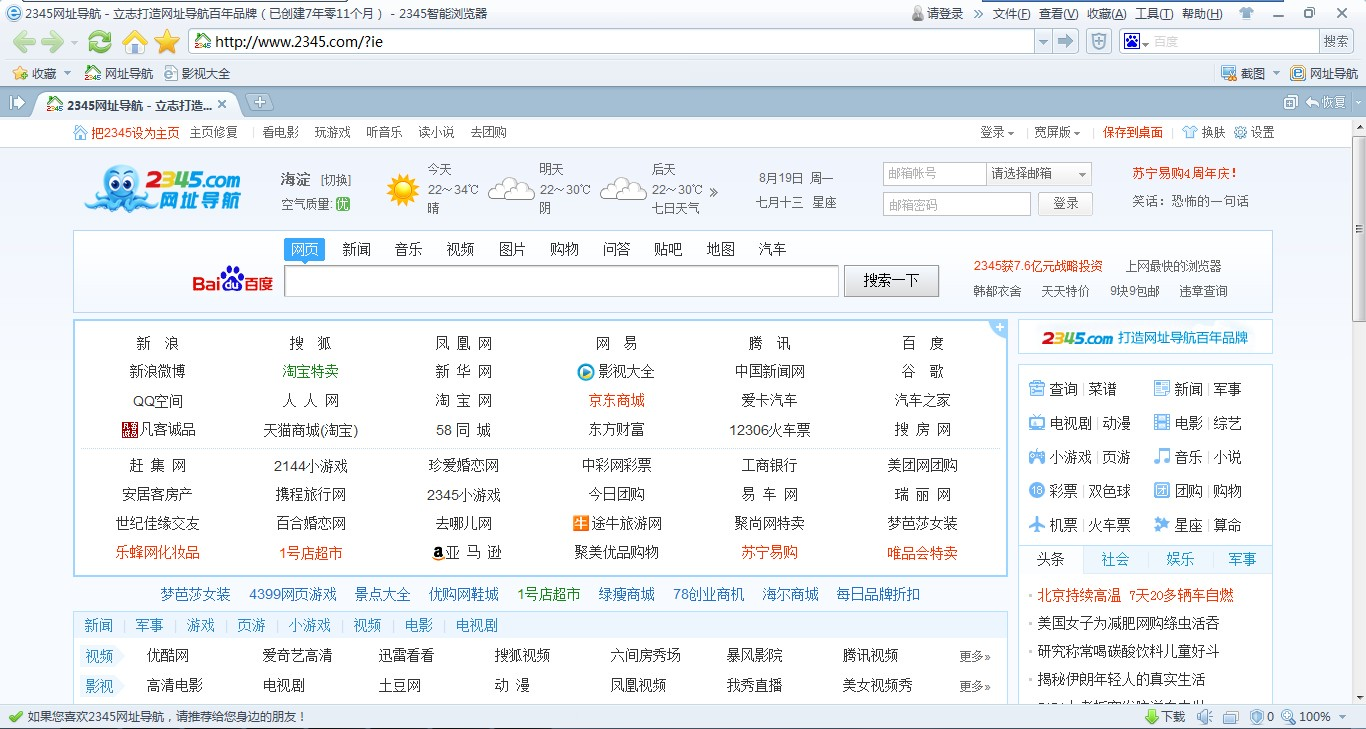Image resolution: width=1366 pixels, height=729 pixels.
Task: Switch to the 娱乐 news tab
Action: [x=1180, y=559]
